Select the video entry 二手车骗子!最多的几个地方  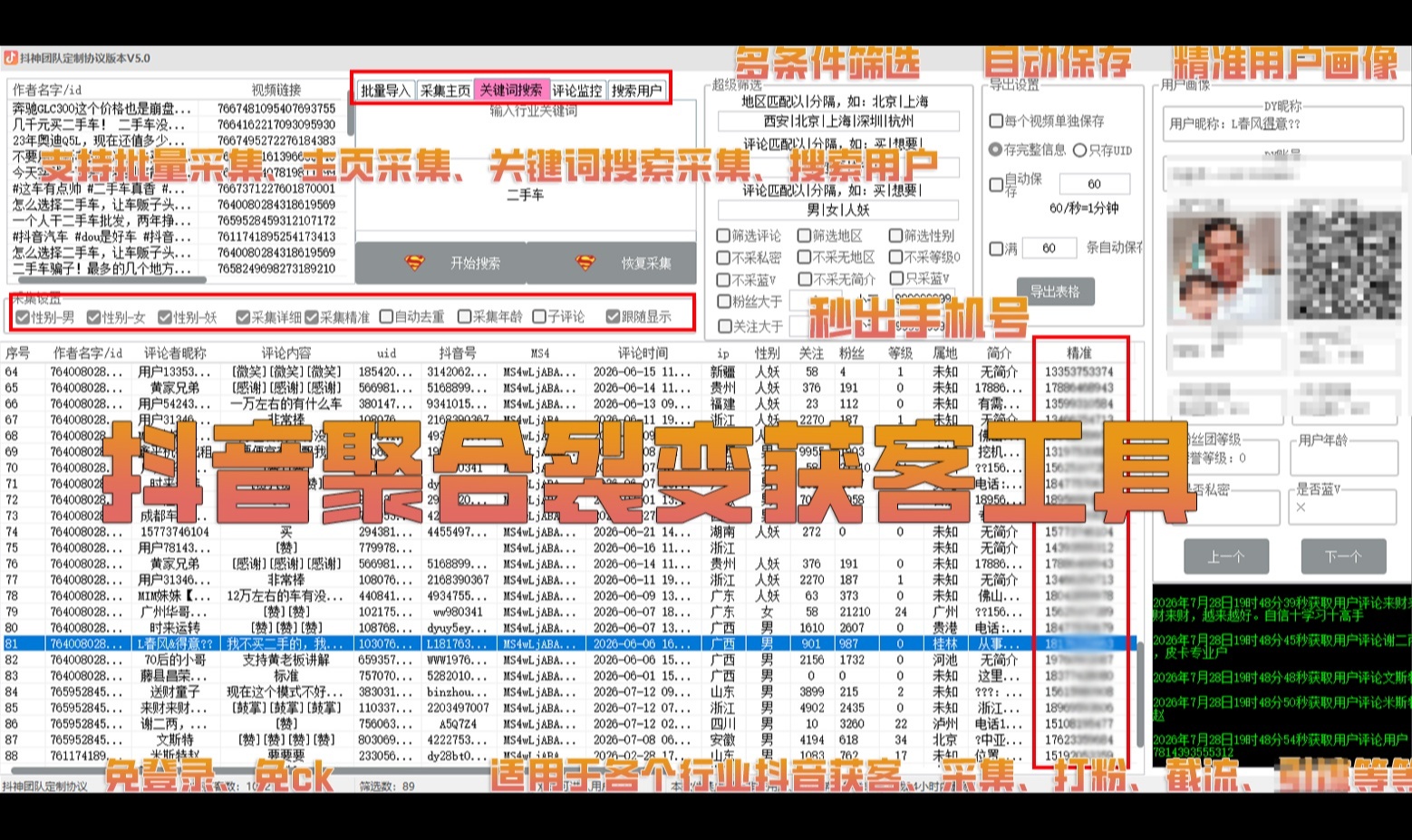tap(102, 269)
